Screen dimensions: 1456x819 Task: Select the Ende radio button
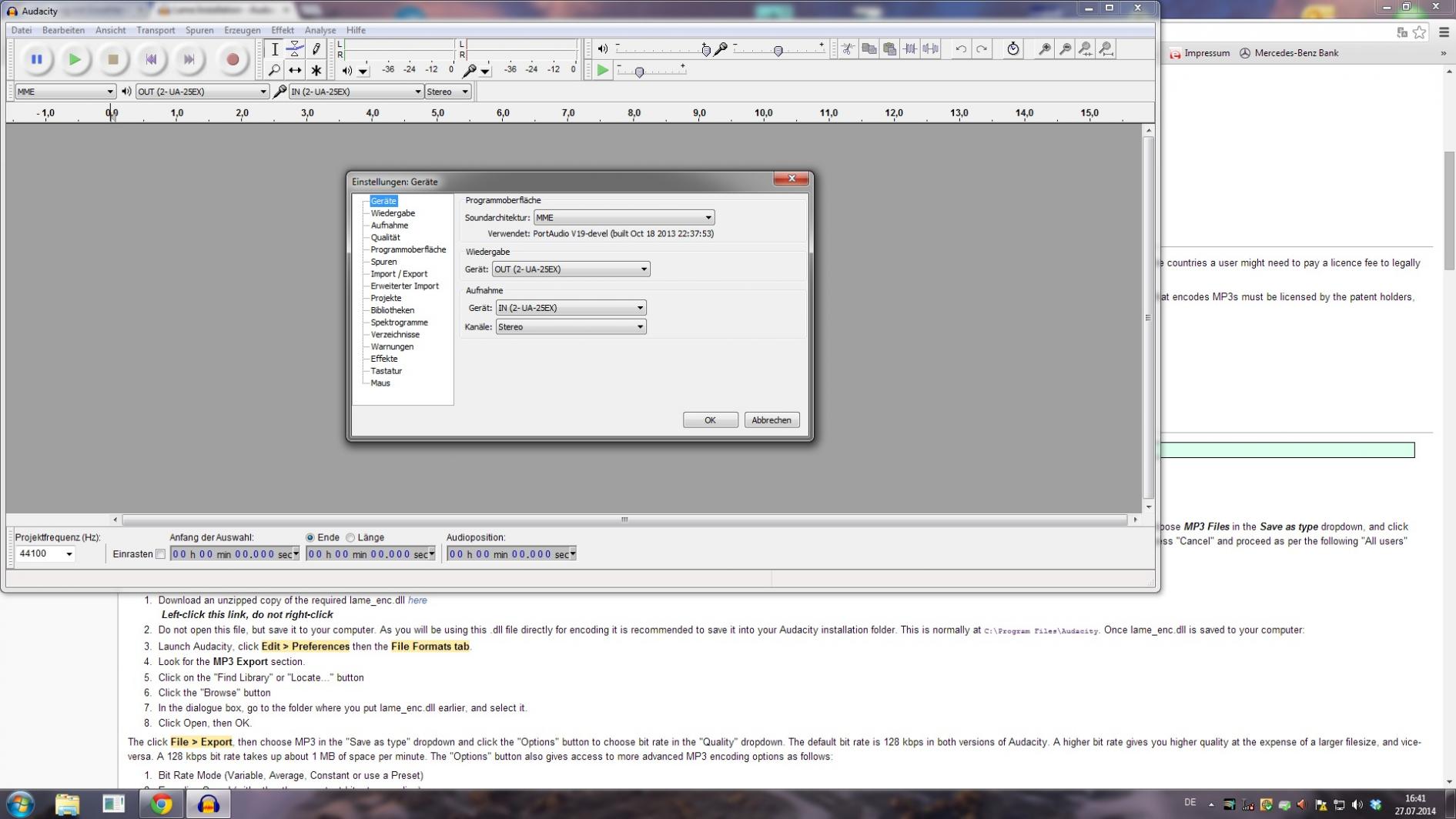point(310,538)
